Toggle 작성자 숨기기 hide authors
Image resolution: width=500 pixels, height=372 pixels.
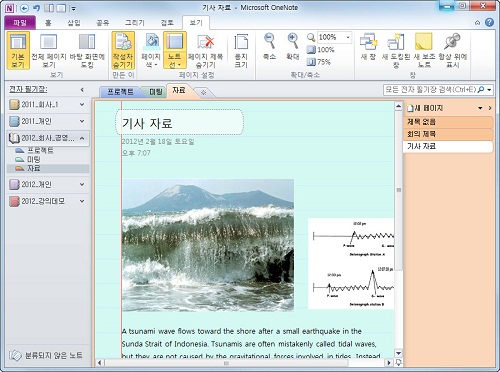click(x=123, y=51)
